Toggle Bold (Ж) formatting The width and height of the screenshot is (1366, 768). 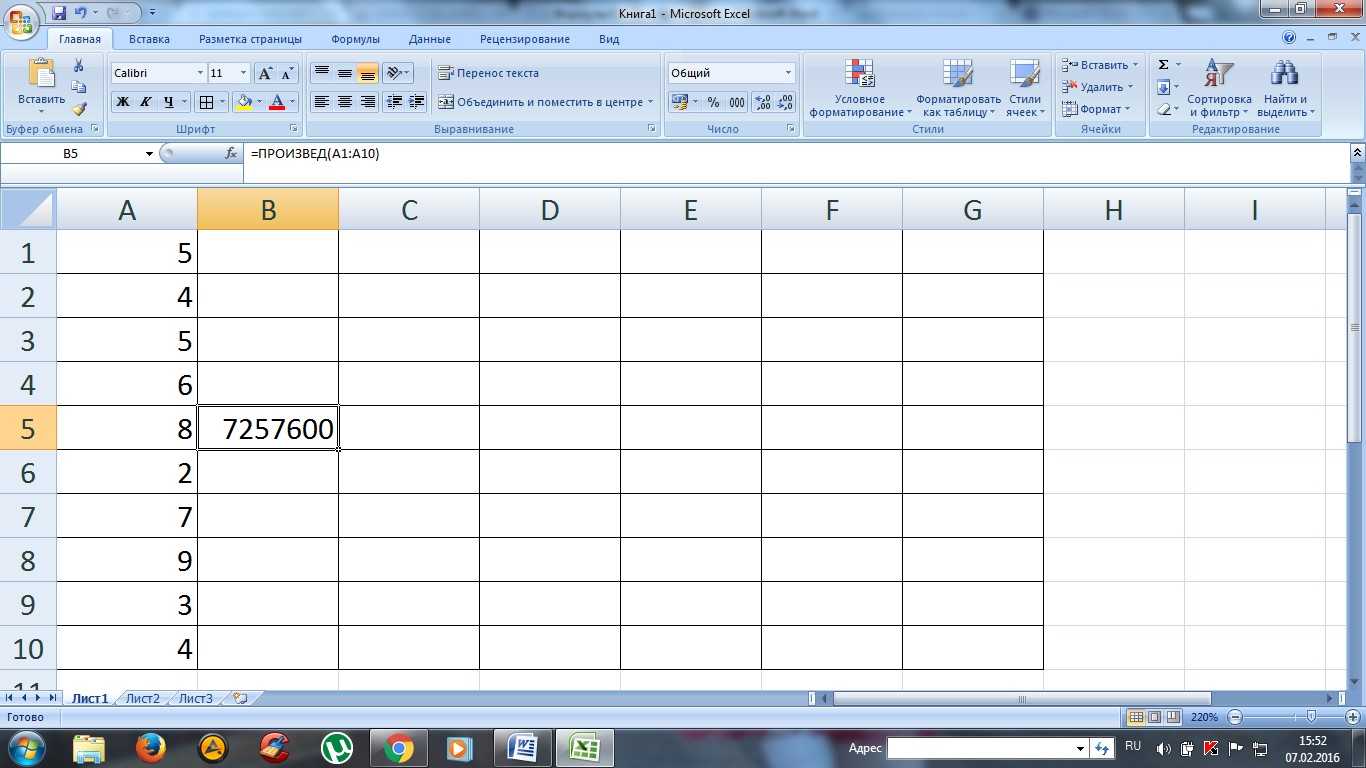(x=123, y=102)
